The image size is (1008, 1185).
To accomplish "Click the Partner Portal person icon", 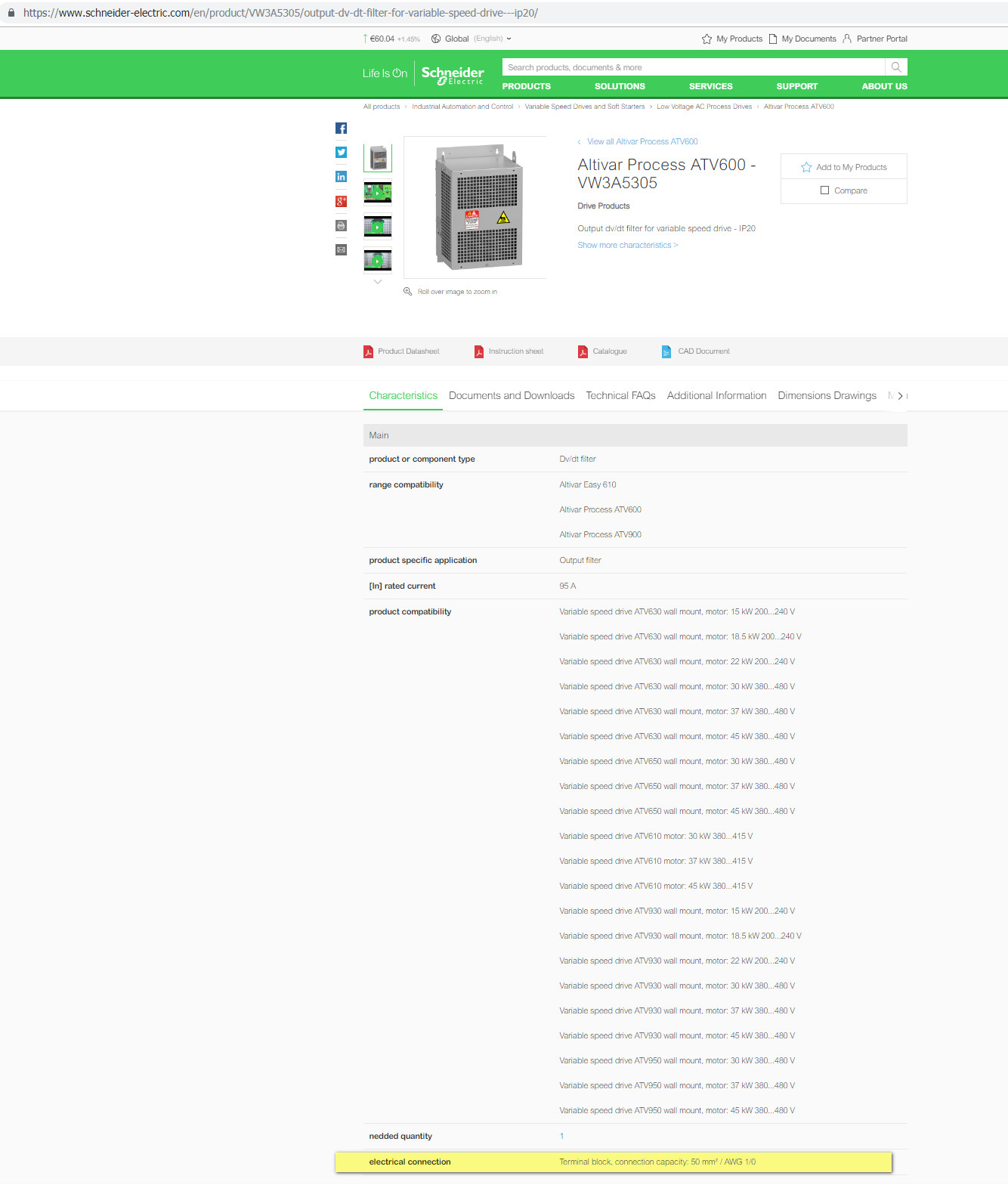I will [847, 39].
